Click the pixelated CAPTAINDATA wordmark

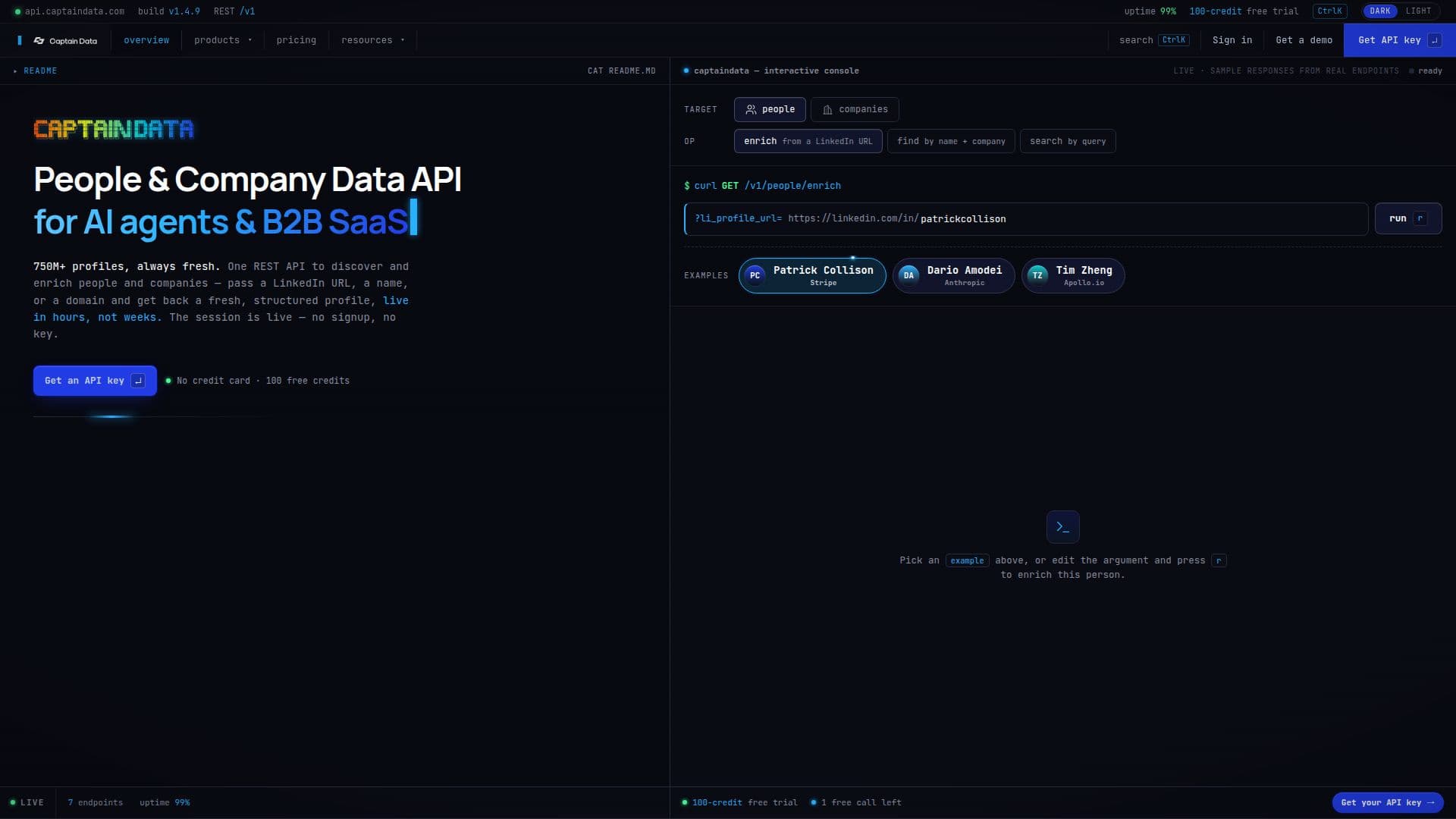(113, 130)
